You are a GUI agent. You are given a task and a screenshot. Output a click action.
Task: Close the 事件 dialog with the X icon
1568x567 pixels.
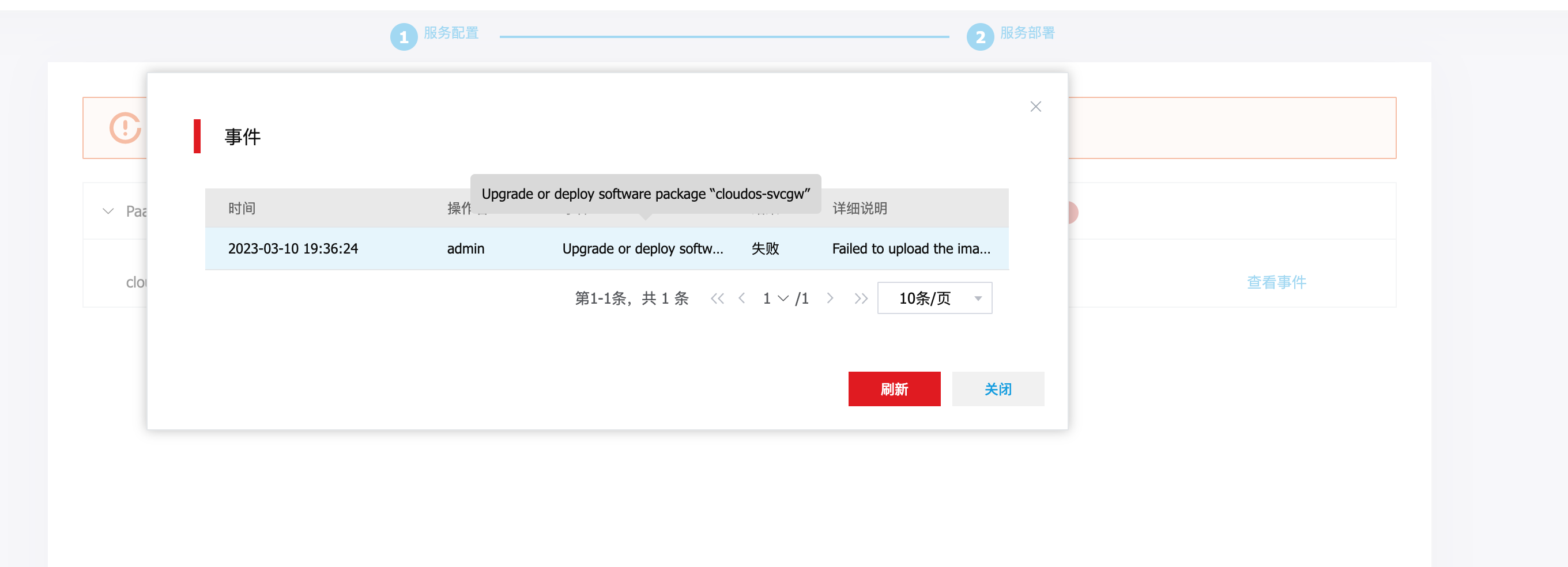click(x=1035, y=107)
